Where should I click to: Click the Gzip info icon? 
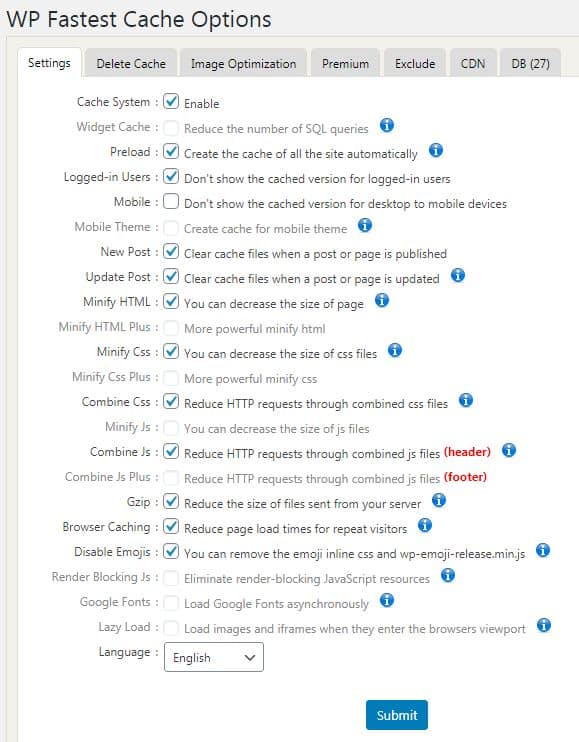[439, 500]
